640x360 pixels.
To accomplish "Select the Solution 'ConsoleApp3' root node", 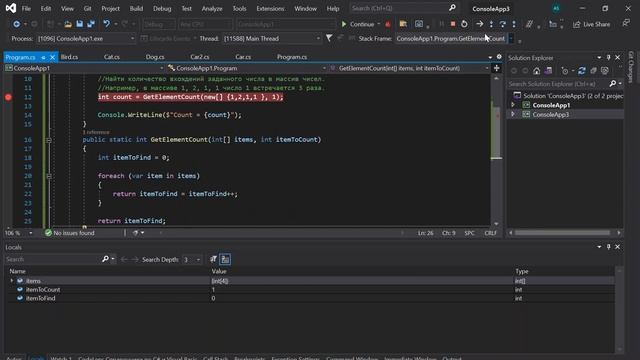I will pyautogui.click(x=568, y=96).
